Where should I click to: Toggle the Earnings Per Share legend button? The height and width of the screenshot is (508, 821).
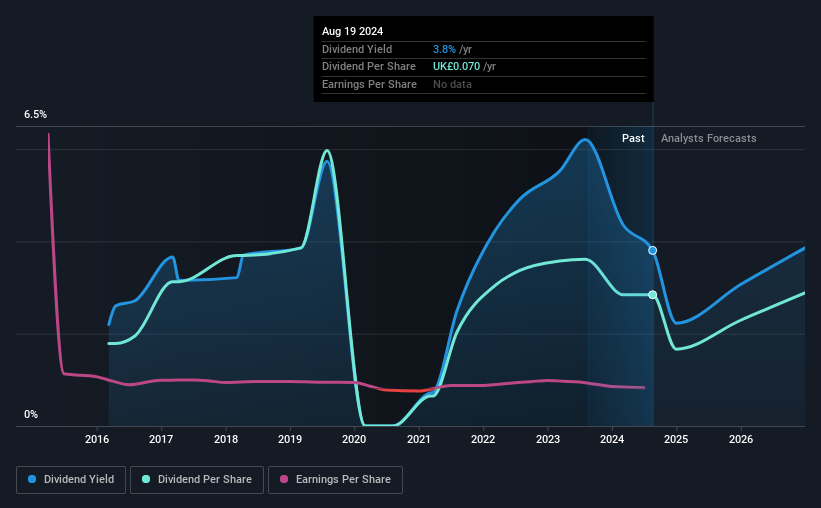click(x=335, y=480)
